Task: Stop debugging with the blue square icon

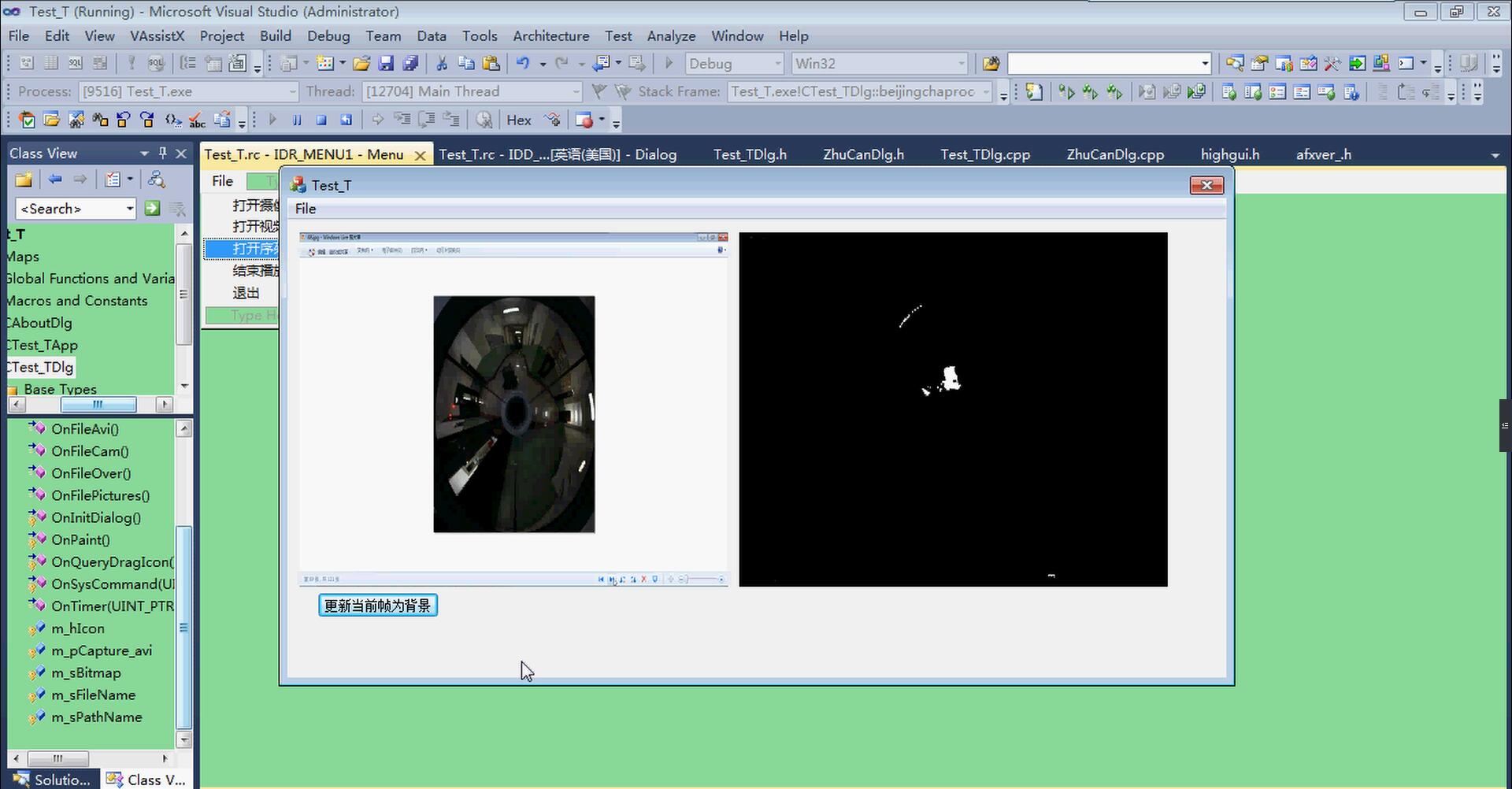Action: (x=321, y=120)
